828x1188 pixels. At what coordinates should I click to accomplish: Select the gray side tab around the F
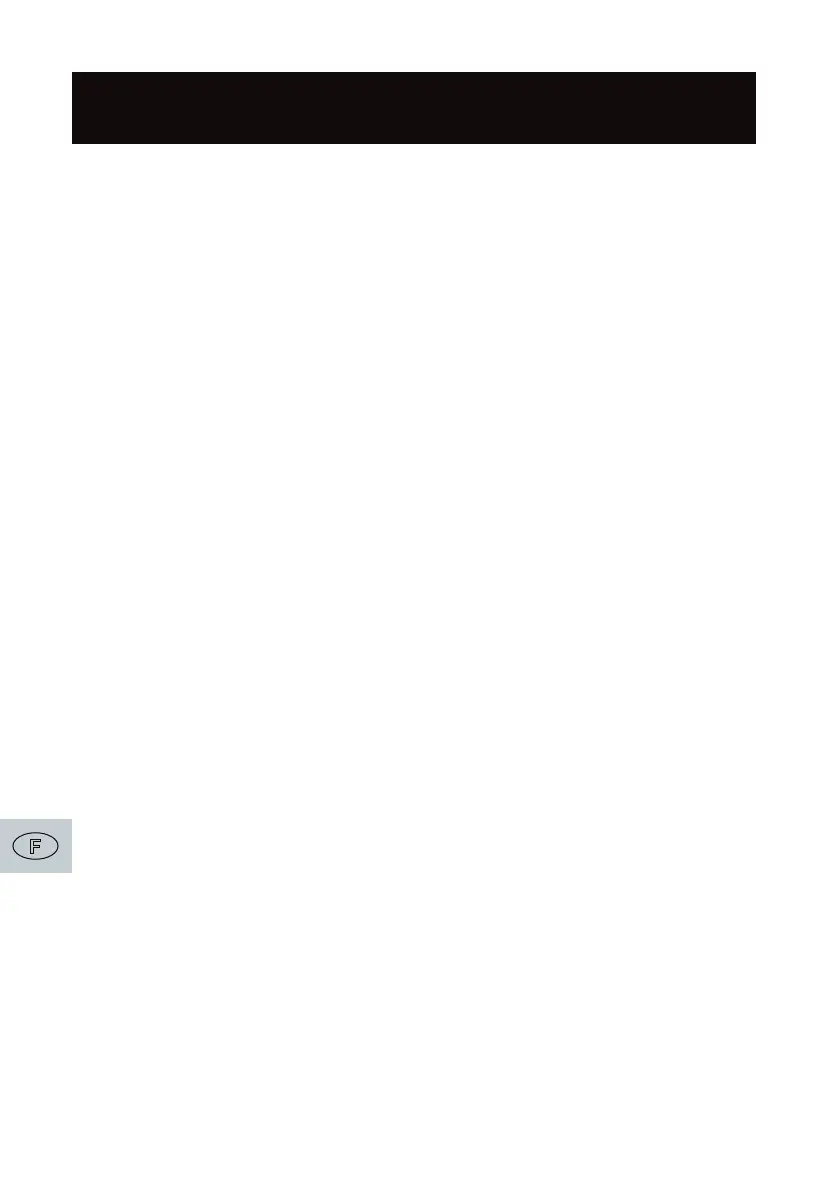coord(36,846)
